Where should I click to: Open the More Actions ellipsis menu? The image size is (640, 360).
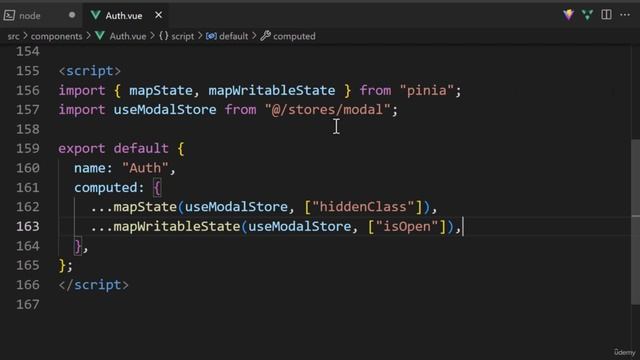(625, 15)
